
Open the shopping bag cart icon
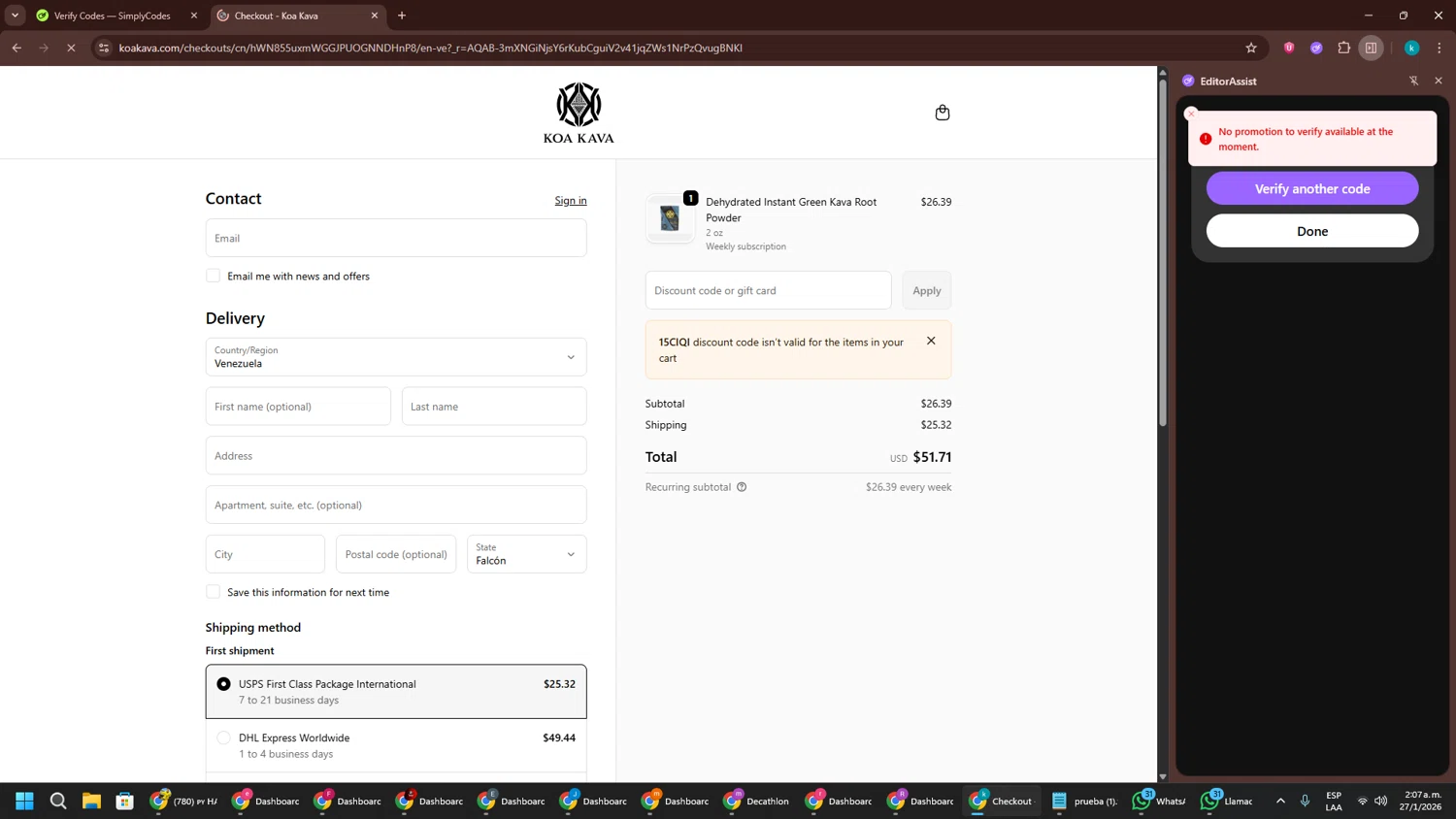click(x=942, y=113)
